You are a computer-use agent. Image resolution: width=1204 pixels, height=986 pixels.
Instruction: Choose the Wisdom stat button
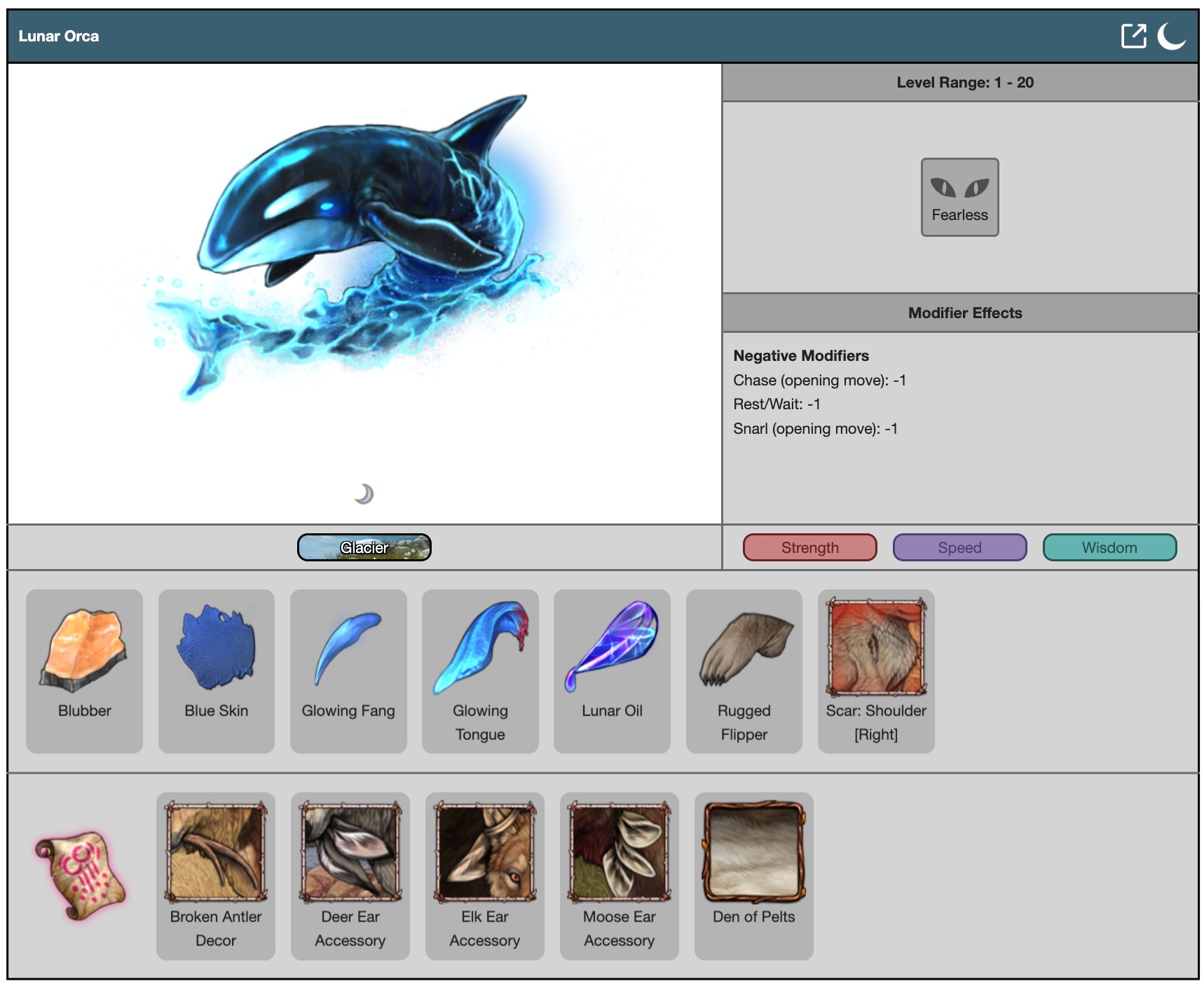tap(1109, 547)
